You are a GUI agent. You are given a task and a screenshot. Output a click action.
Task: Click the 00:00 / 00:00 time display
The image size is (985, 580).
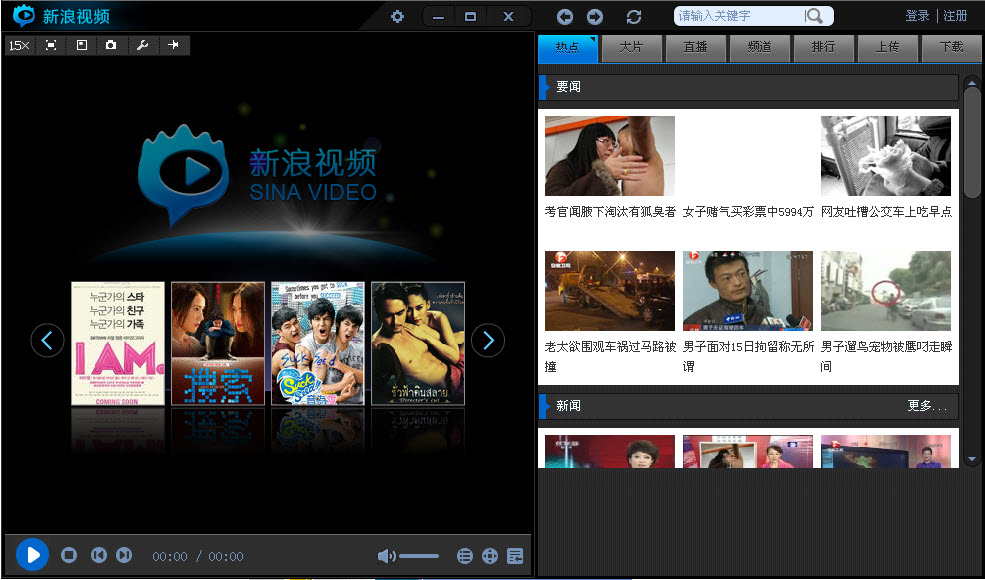coord(198,557)
